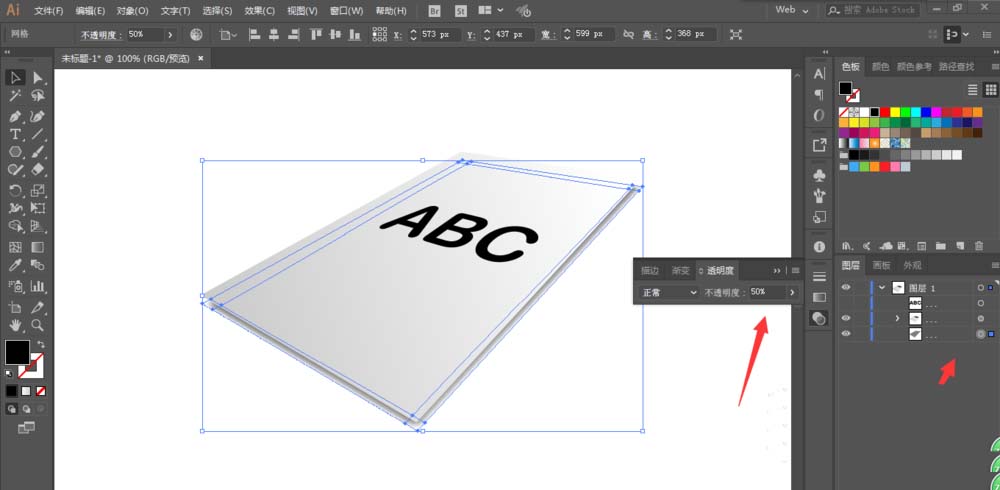The image size is (1000, 490).
Task: Toggle visibility column of ABC sublayer
Action: tap(846, 303)
